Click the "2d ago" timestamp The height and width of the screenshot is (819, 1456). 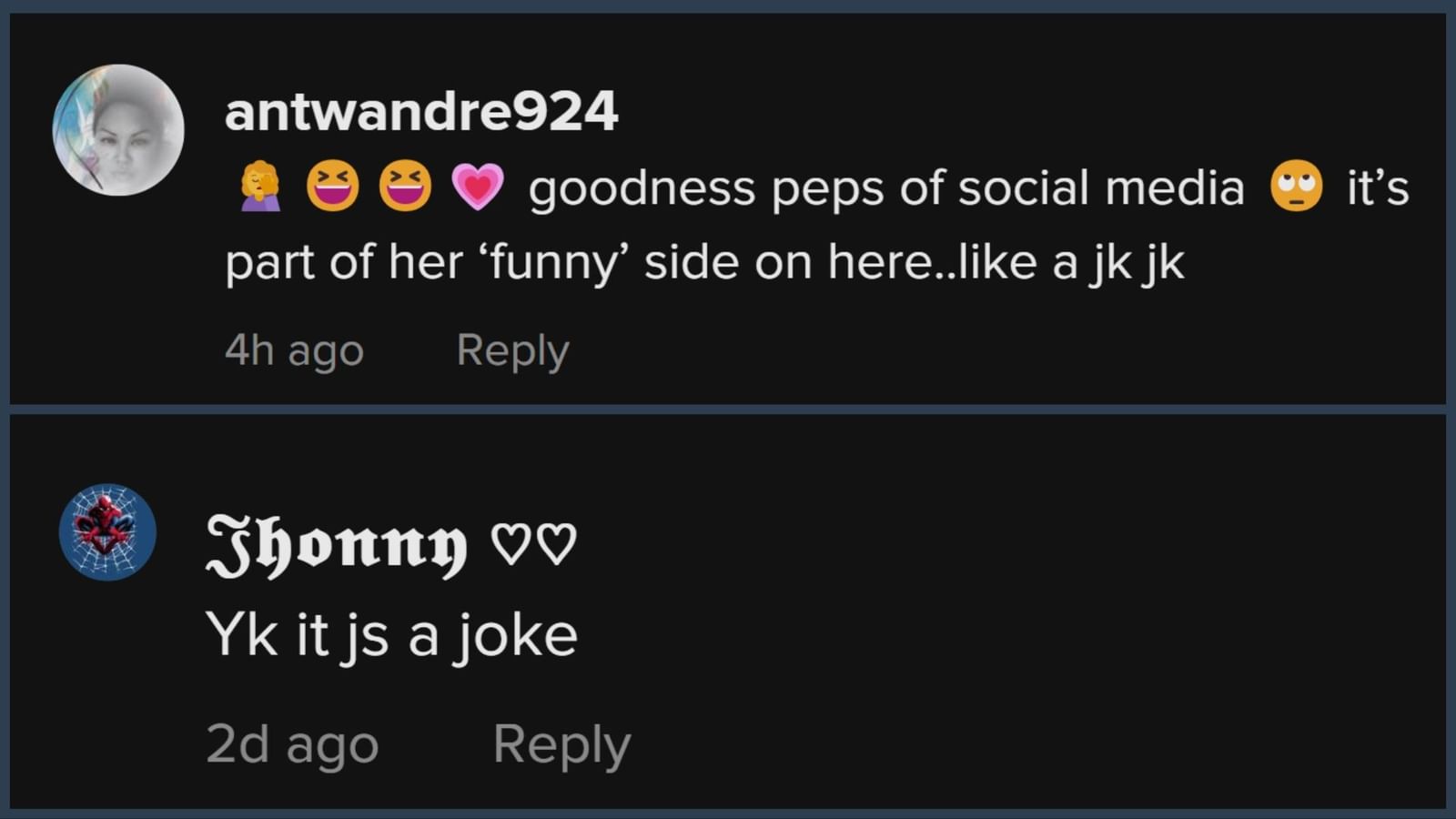(x=291, y=744)
